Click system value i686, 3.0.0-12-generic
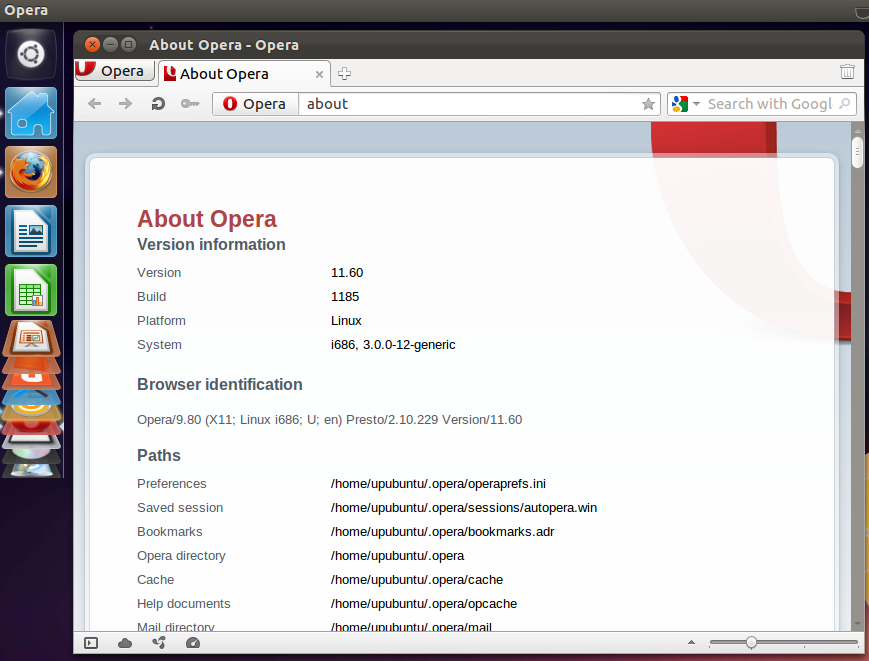Viewport: 869px width, 661px height. click(x=393, y=345)
